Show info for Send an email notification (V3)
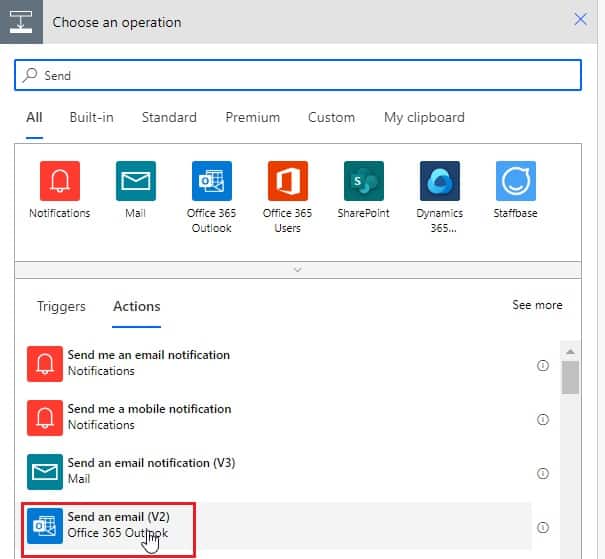Viewport: 605px width, 559px height. [x=543, y=473]
